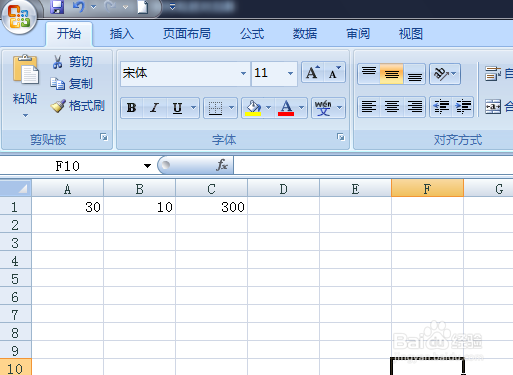513x375 pixels.
Task: Expand the 粘贴 paste options arrow
Action: (25, 115)
